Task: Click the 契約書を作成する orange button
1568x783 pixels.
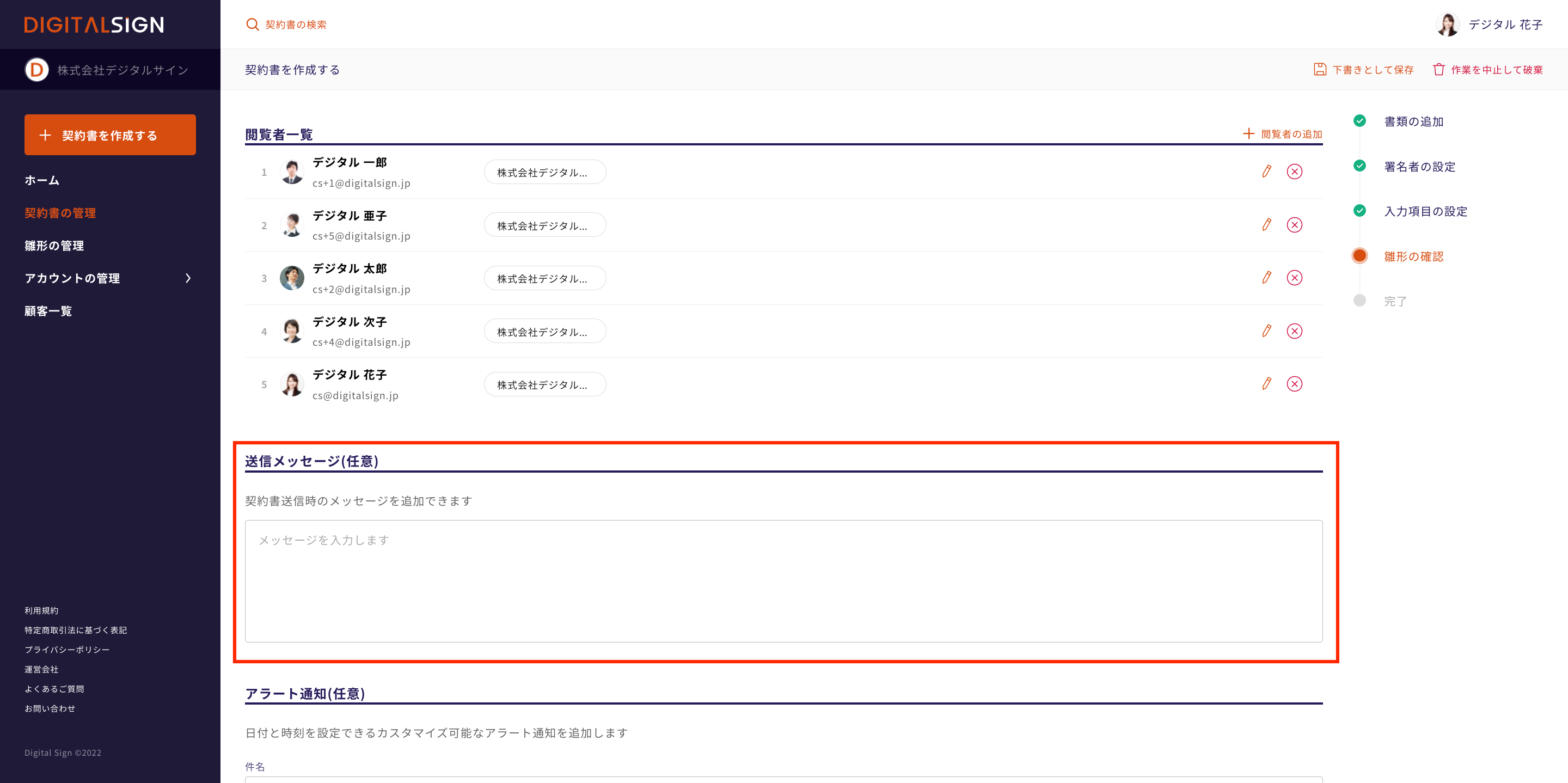Action: 110,135
